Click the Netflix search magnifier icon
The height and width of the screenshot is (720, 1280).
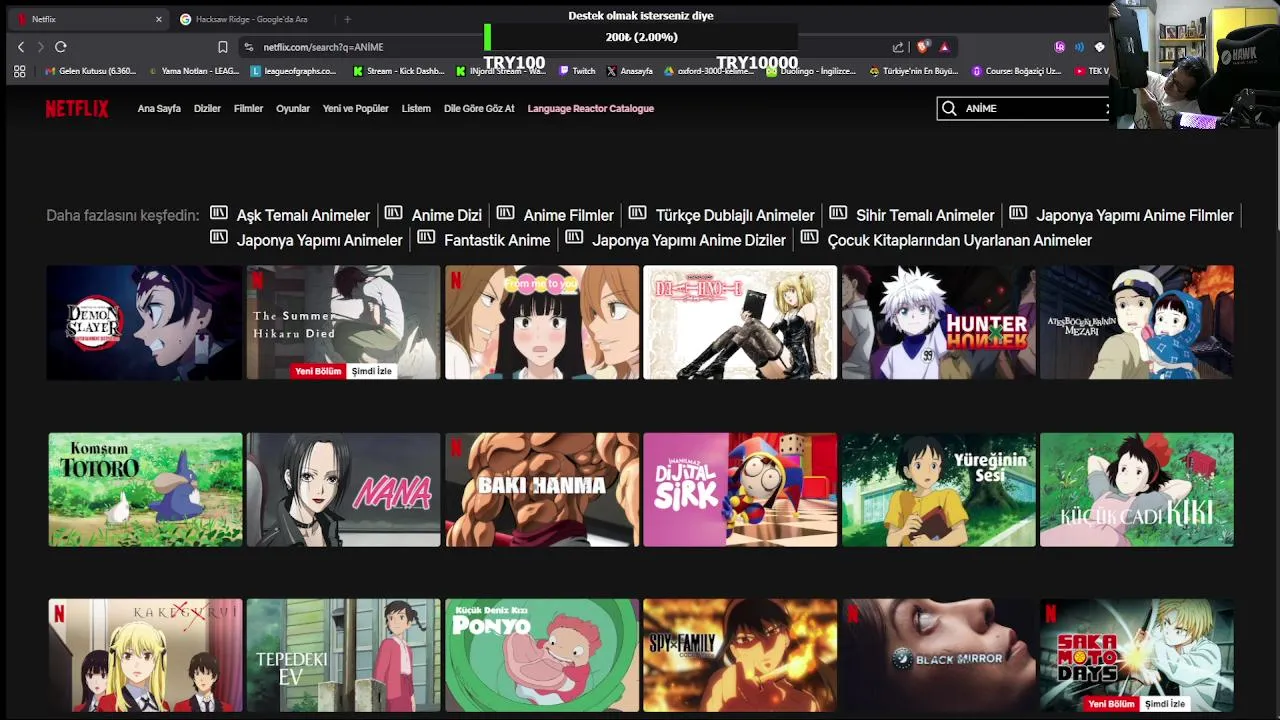(948, 108)
